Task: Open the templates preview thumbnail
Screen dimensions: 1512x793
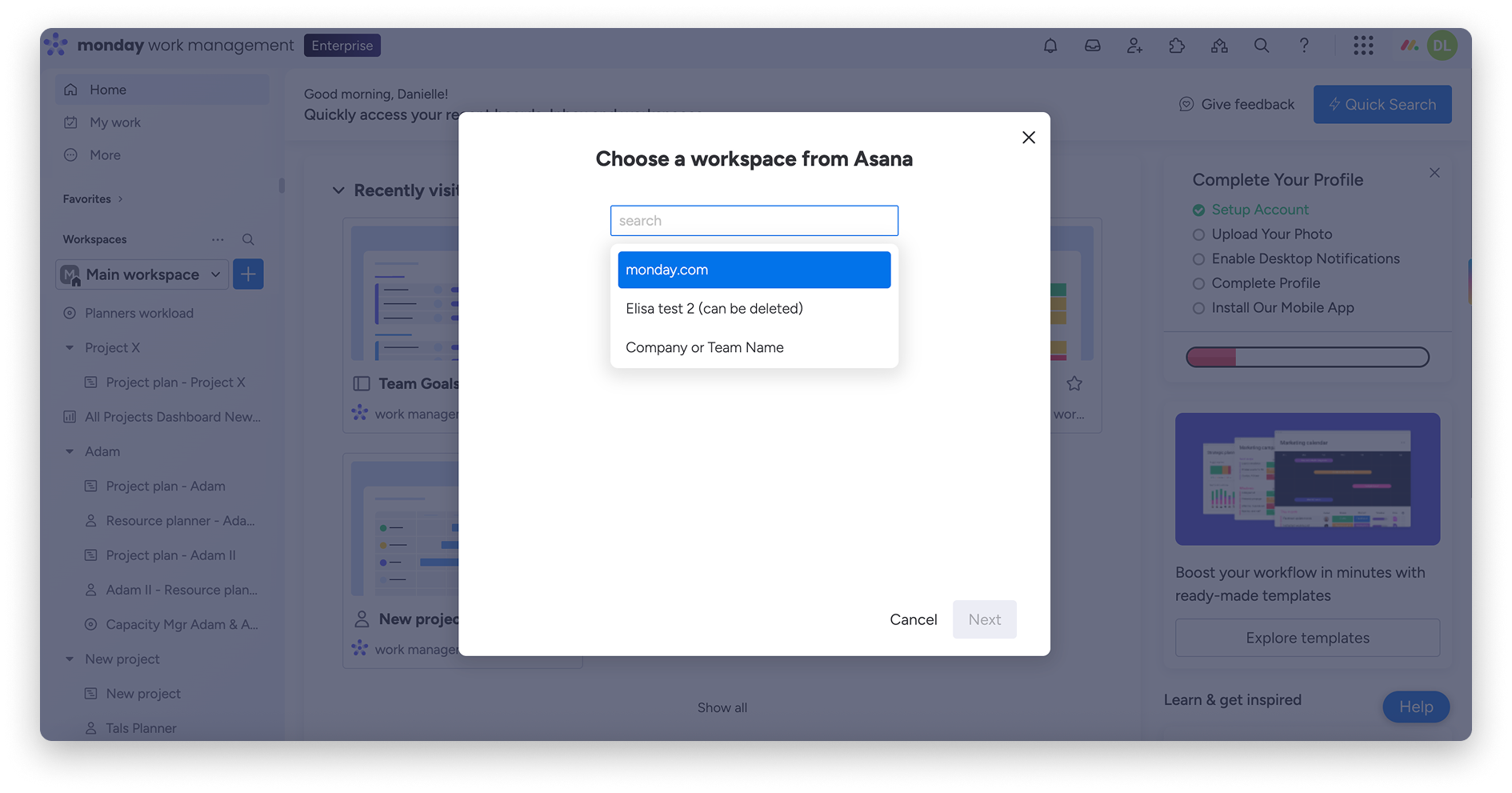Action: tap(1307, 479)
